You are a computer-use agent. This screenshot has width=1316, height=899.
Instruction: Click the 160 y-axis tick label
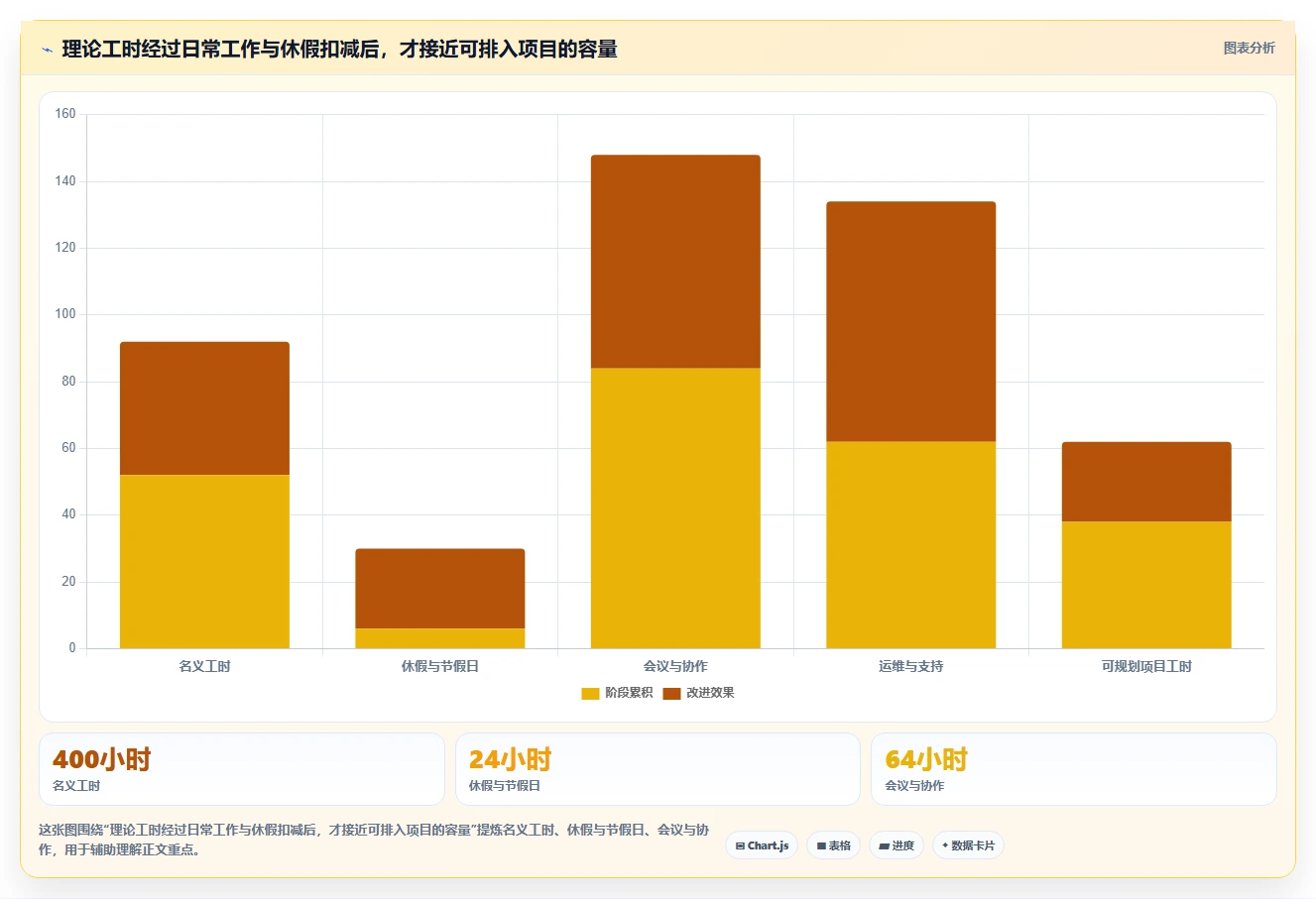tap(65, 114)
